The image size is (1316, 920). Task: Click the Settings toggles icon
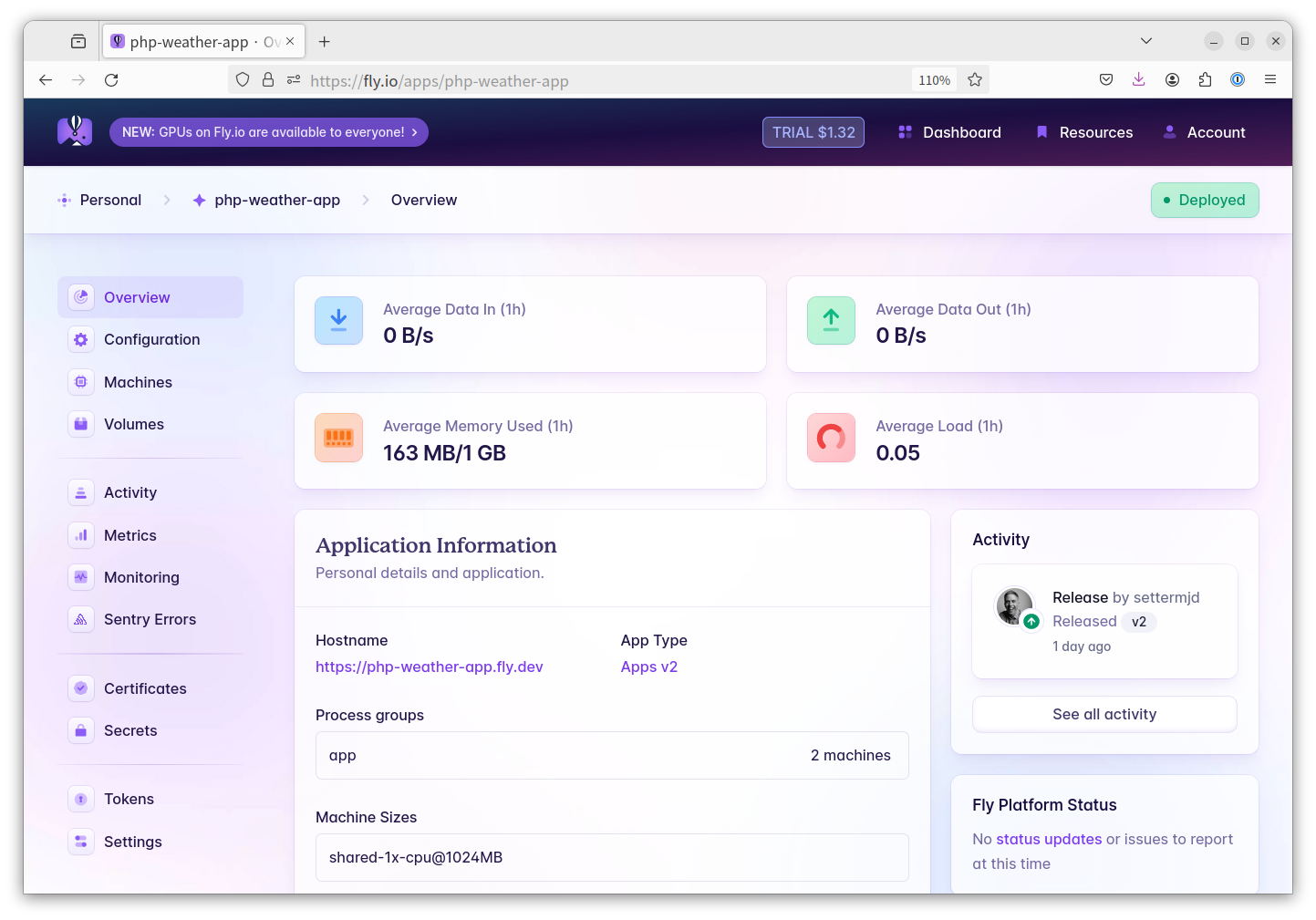[x=81, y=842]
